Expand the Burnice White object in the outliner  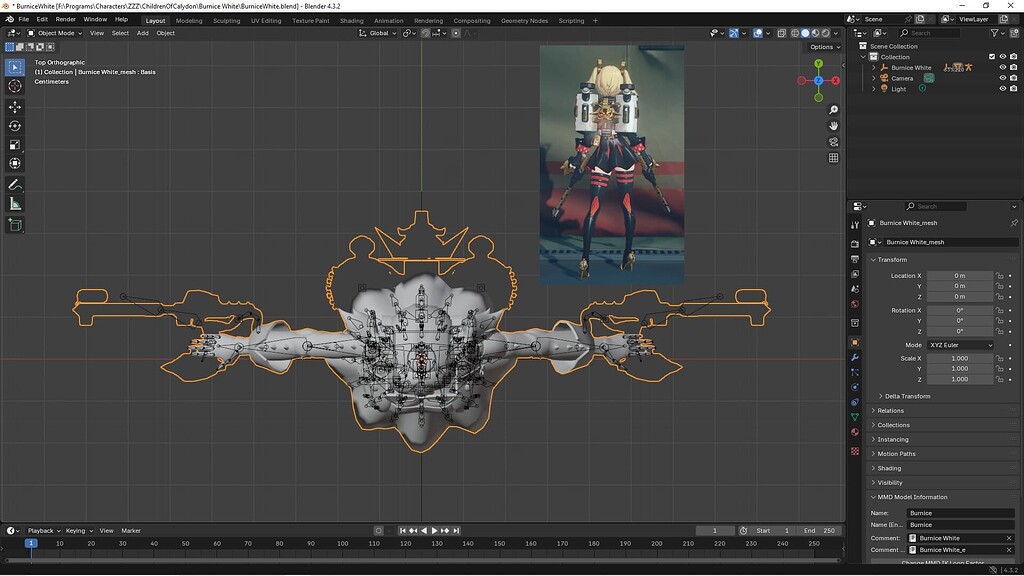pyautogui.click(x=873, y=67)
